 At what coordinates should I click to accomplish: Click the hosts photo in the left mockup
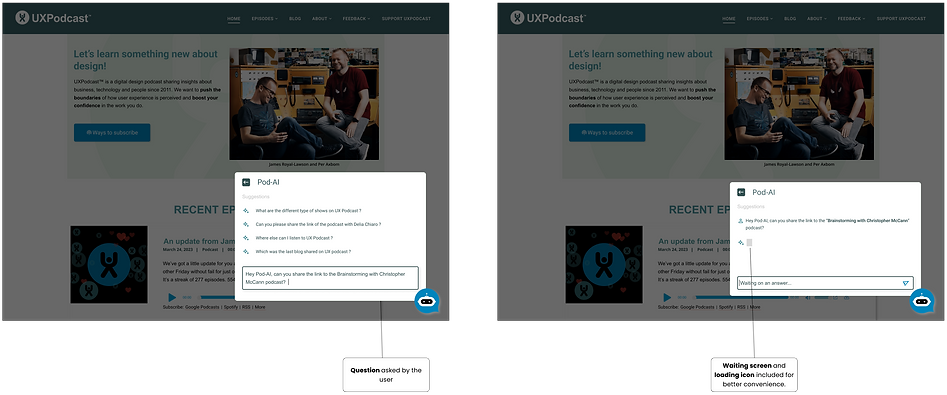(x=304, y=104)
